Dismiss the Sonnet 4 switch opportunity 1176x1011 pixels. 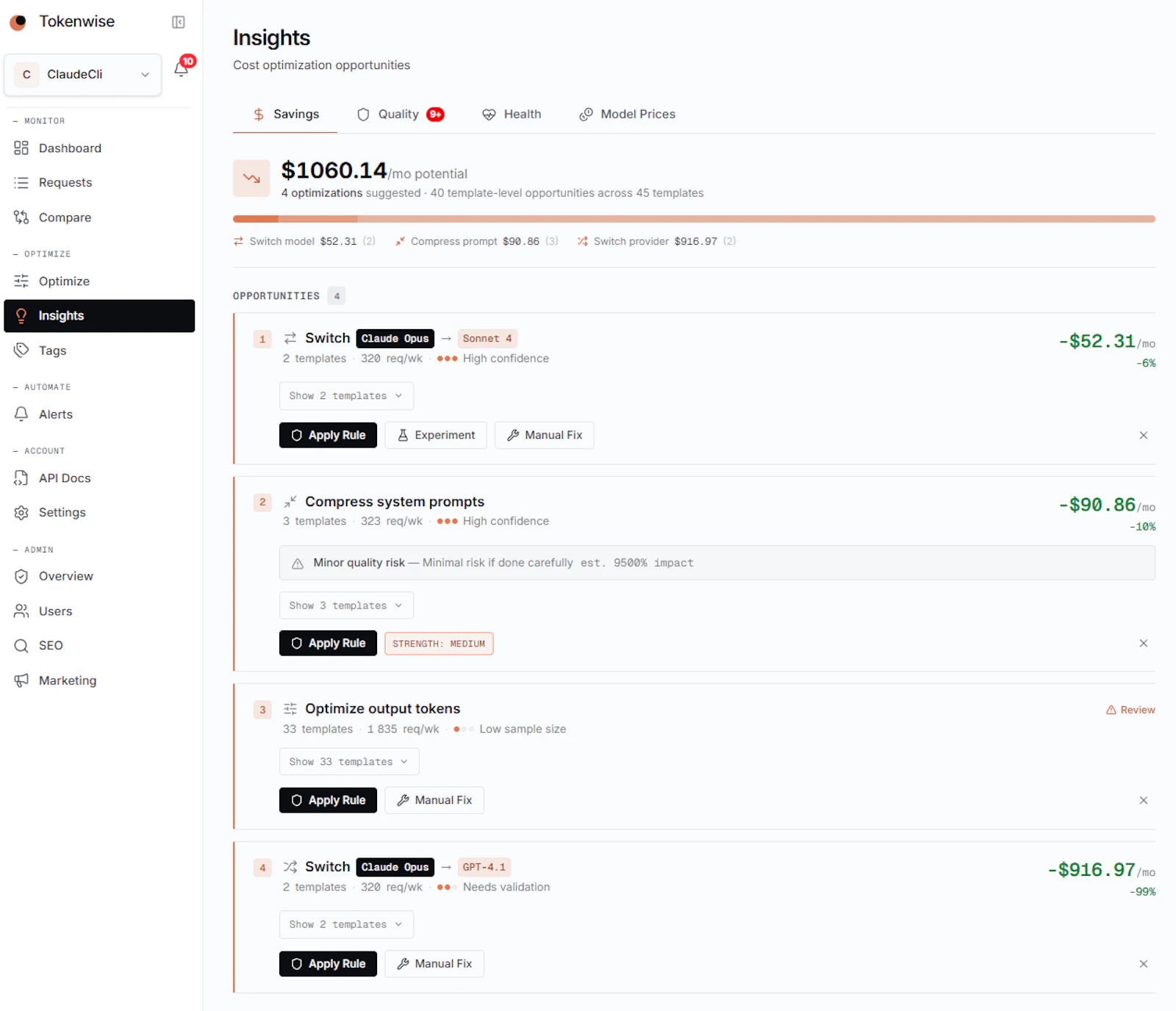[x=1144, y=436]
